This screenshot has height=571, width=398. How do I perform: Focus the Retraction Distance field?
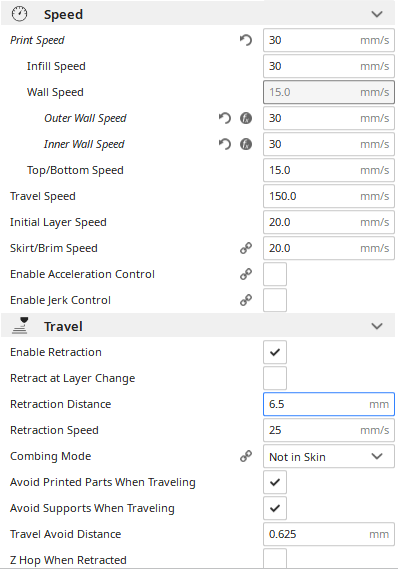329,404
